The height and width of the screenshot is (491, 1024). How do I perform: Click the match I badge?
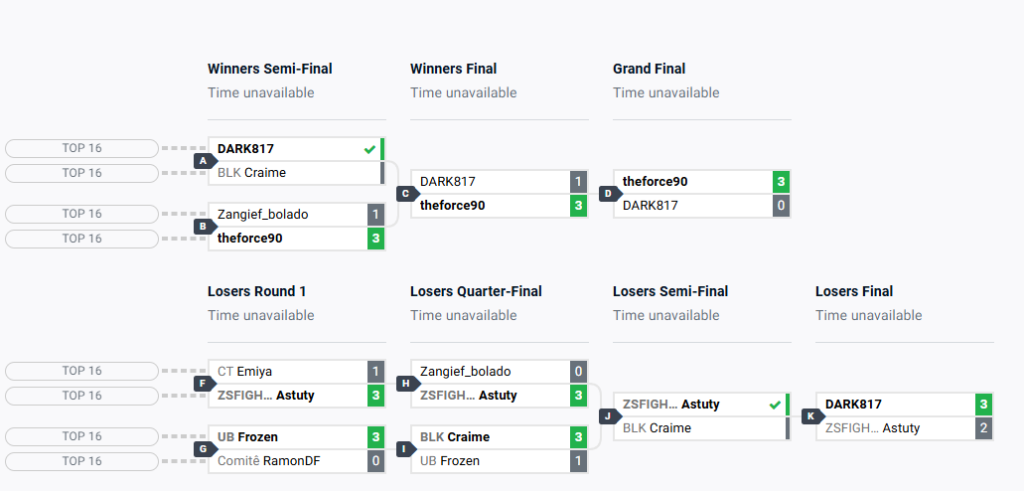[406, 449]
